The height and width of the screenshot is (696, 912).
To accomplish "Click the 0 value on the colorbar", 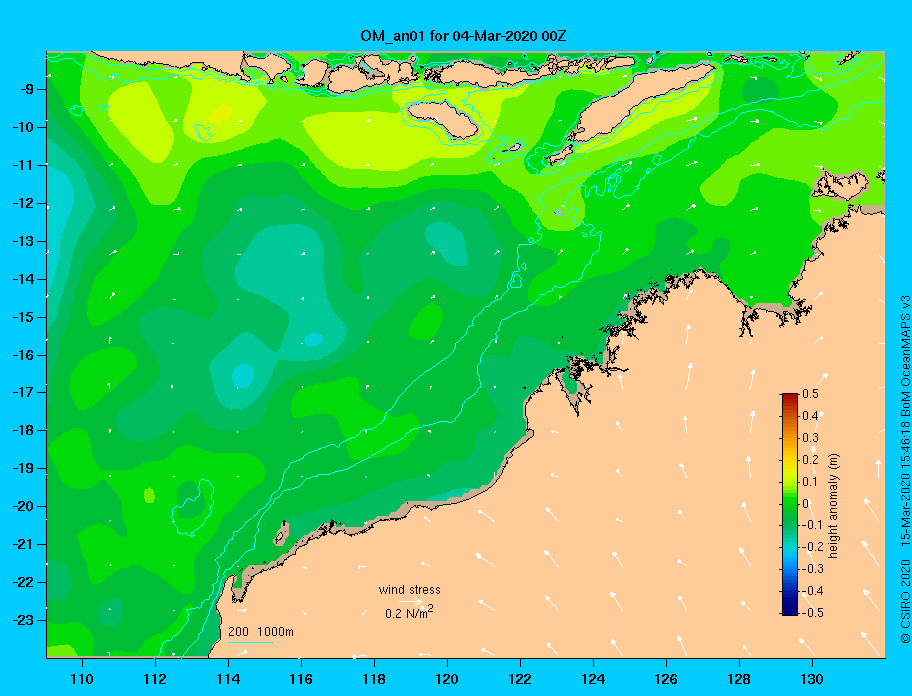I will (806, 503).
